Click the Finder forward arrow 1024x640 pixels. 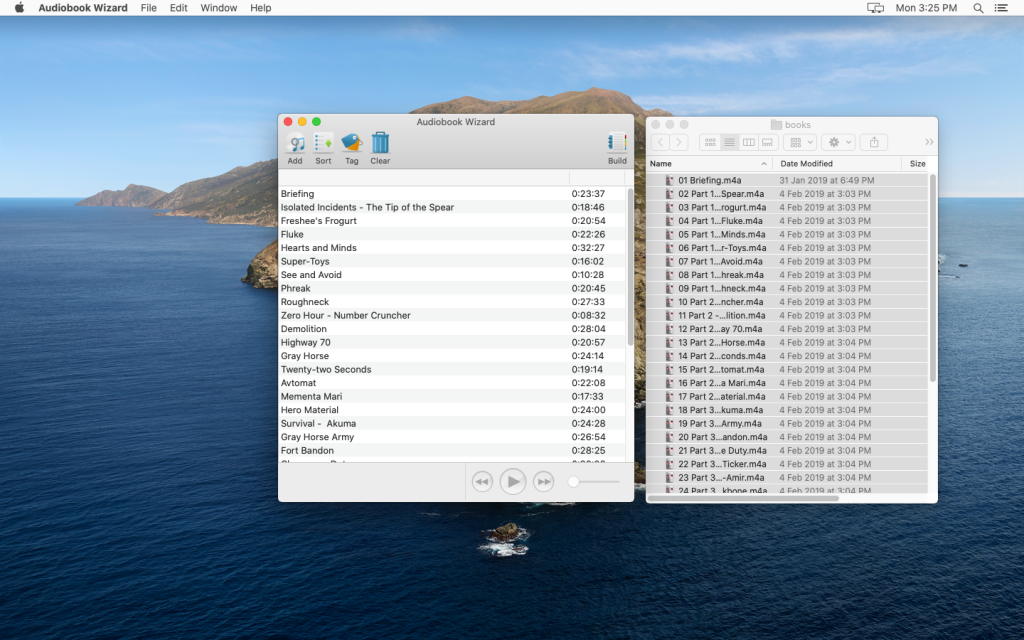pos(679,142)
